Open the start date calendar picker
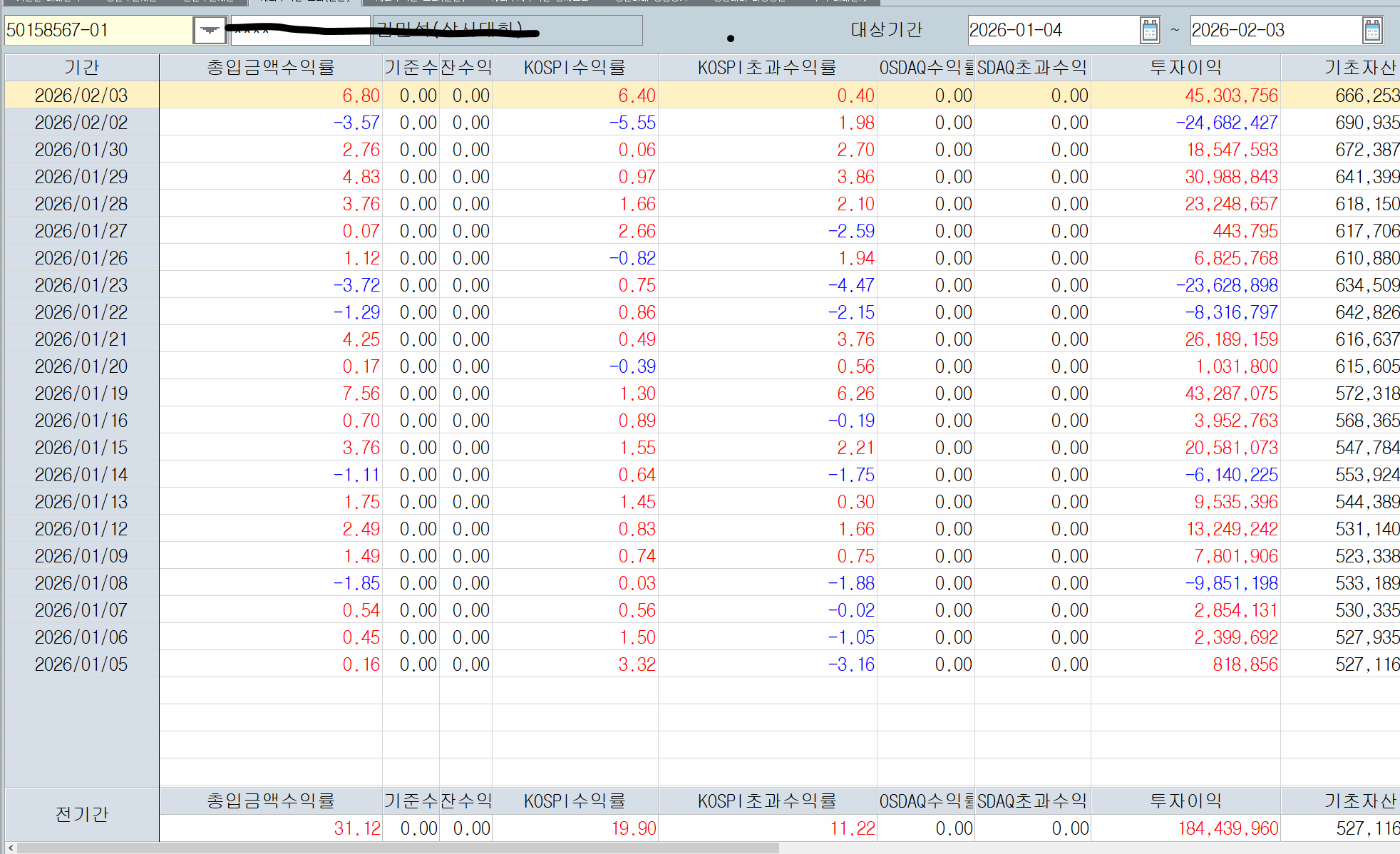The width and height of the screenshot is (1400, 854). click(x=1150, y=30)
